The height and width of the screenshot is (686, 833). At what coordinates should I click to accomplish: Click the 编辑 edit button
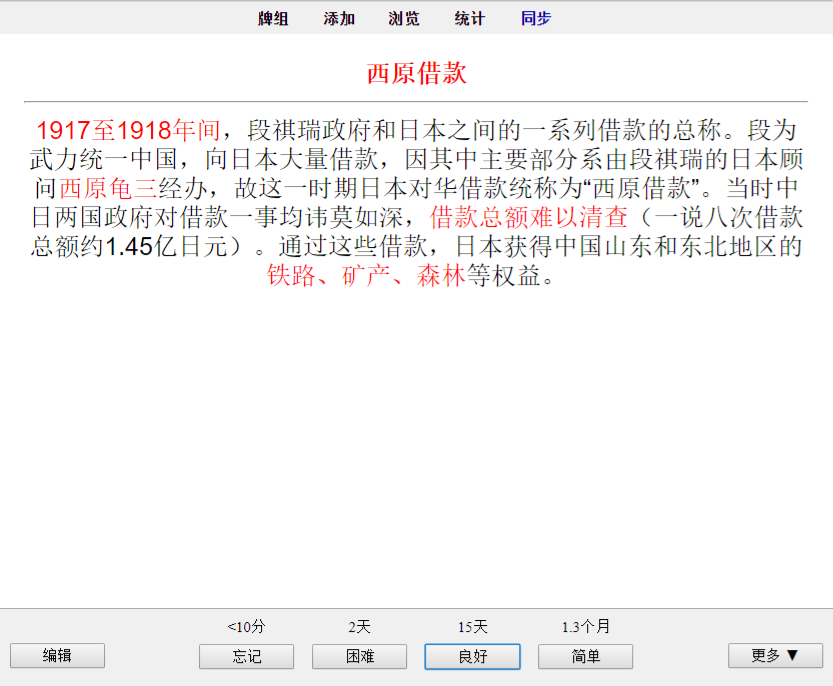57,656
